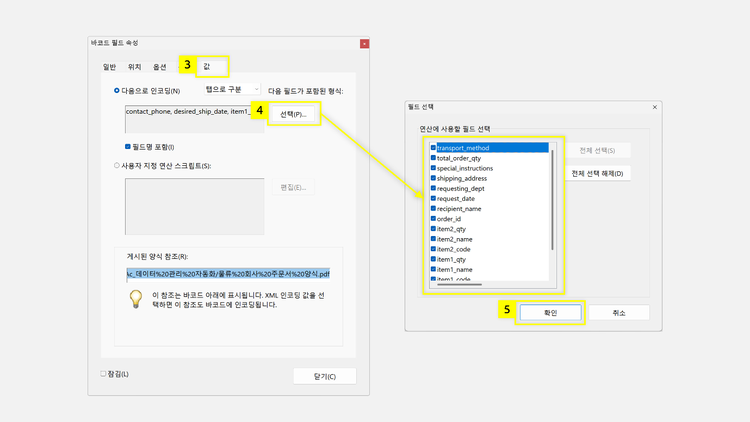Click the 닫기(C) button
The width and height of the screenshot is (750, 422).
[325, 376]
